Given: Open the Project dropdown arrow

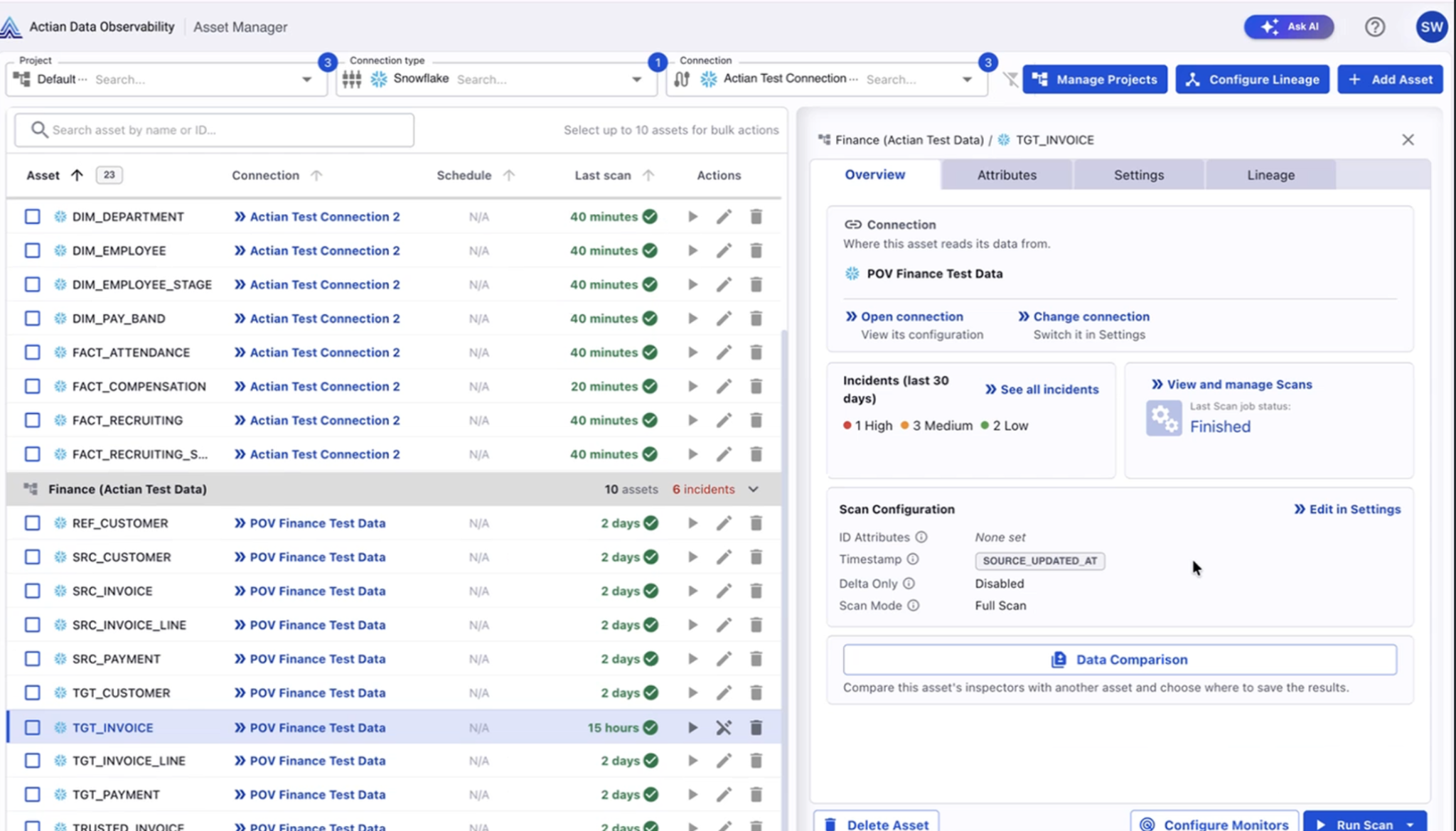Looking at the screenshot, I should point(306,80).
